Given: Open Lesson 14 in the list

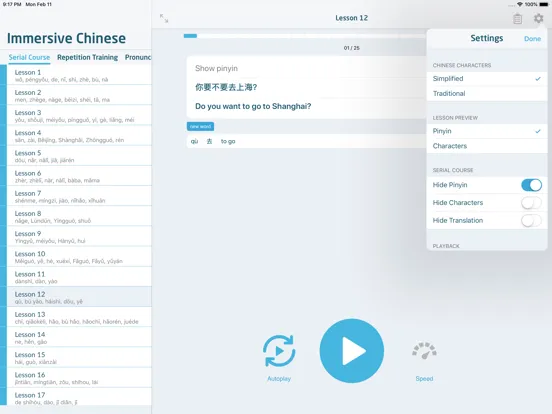Looking at the screenshot, I should [x=79, y=337].
